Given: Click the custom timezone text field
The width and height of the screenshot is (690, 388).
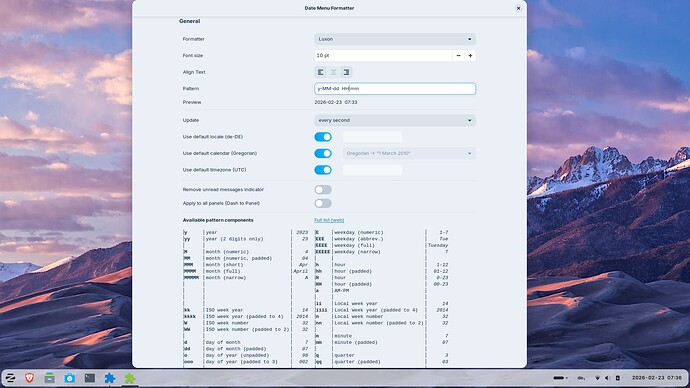Looking at the screenshot, I should (372, 170).
